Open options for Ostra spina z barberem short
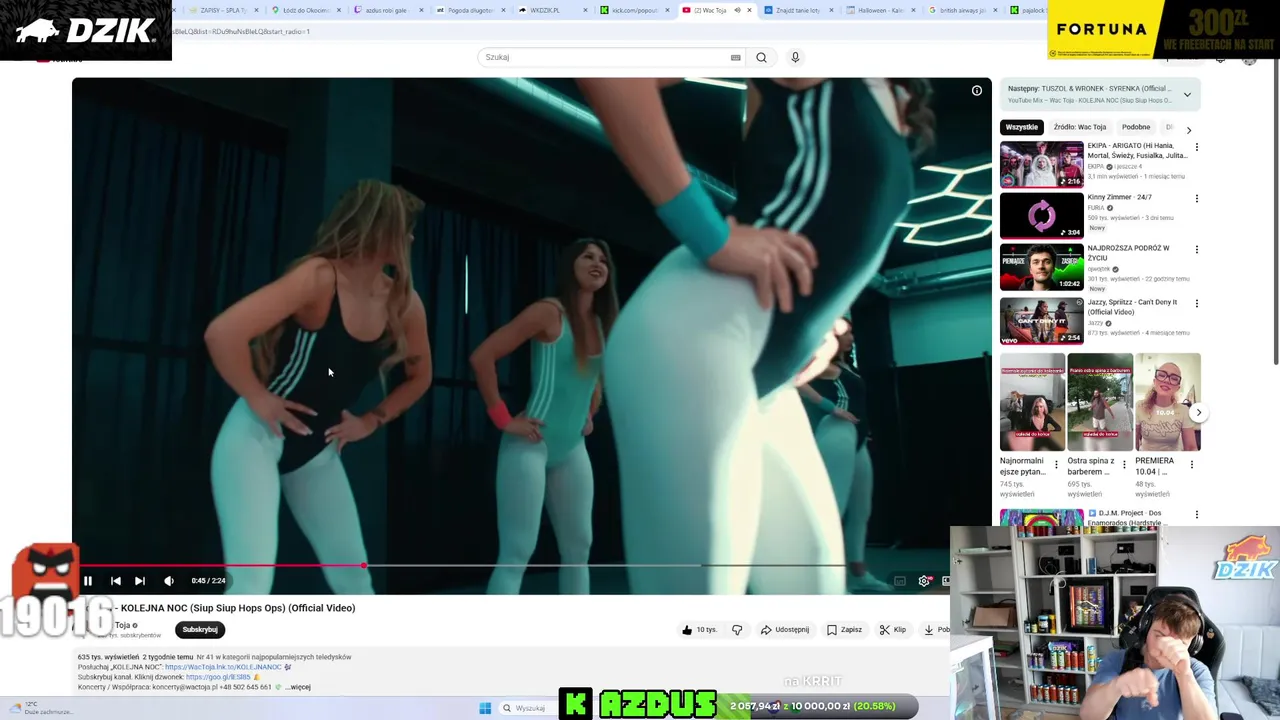Screen dimensions: 1280x720 pos(1124,465)
